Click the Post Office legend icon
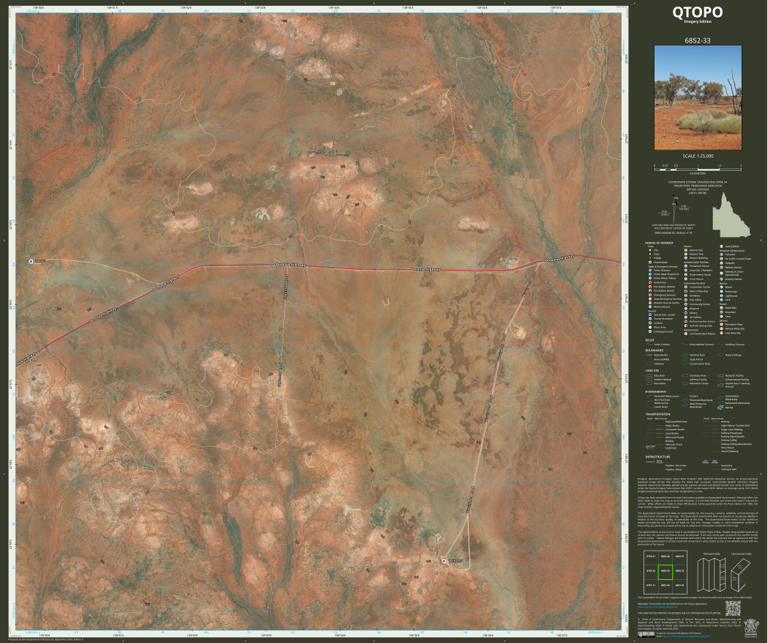 click(x=686, y=300)
